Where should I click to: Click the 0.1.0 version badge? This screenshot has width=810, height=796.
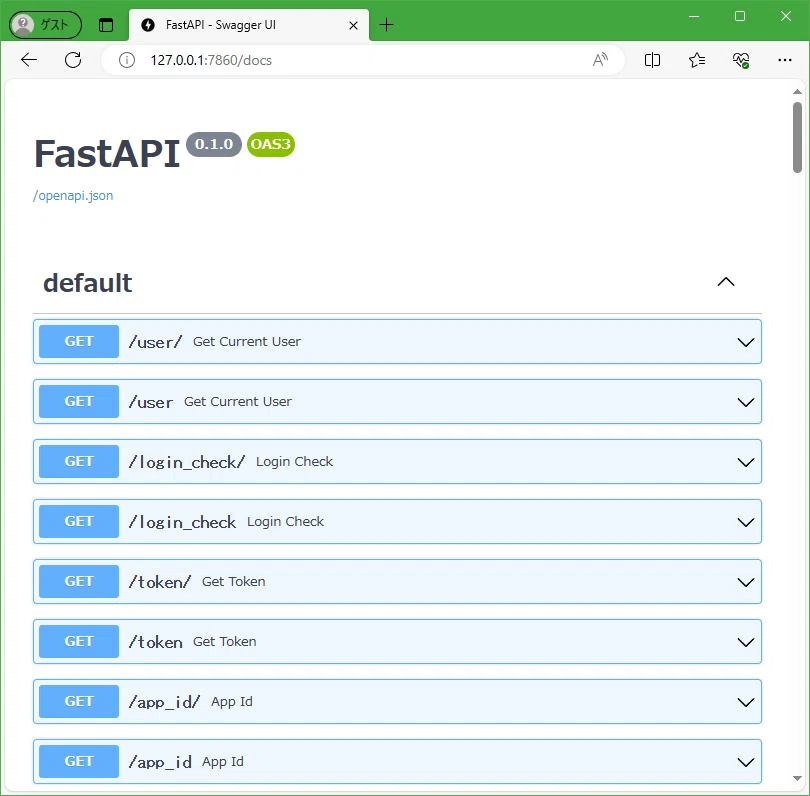[214, 144]
